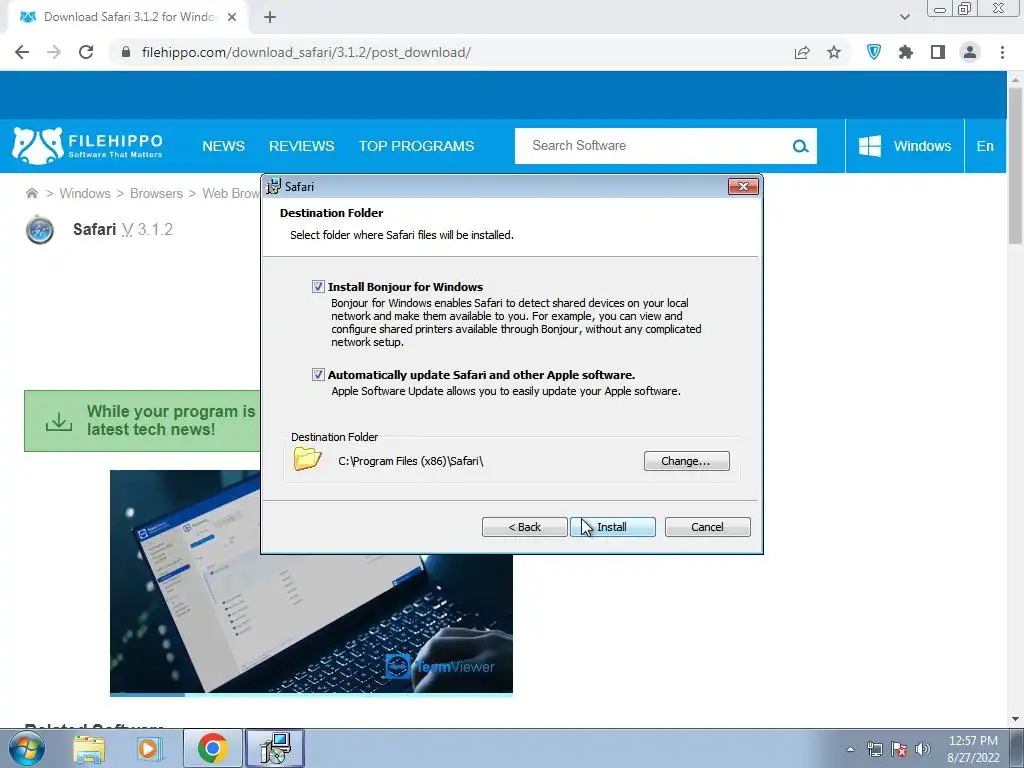
Task: Open Chrome from the taskbar
Action: point(212,748)
